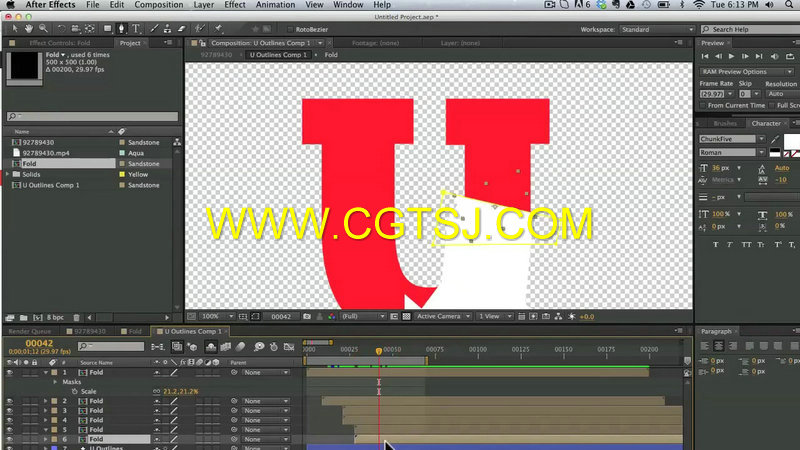Click the new folder icon in Project panel
The height and width of the screenshot is (450, 800).
pos(23,317)
